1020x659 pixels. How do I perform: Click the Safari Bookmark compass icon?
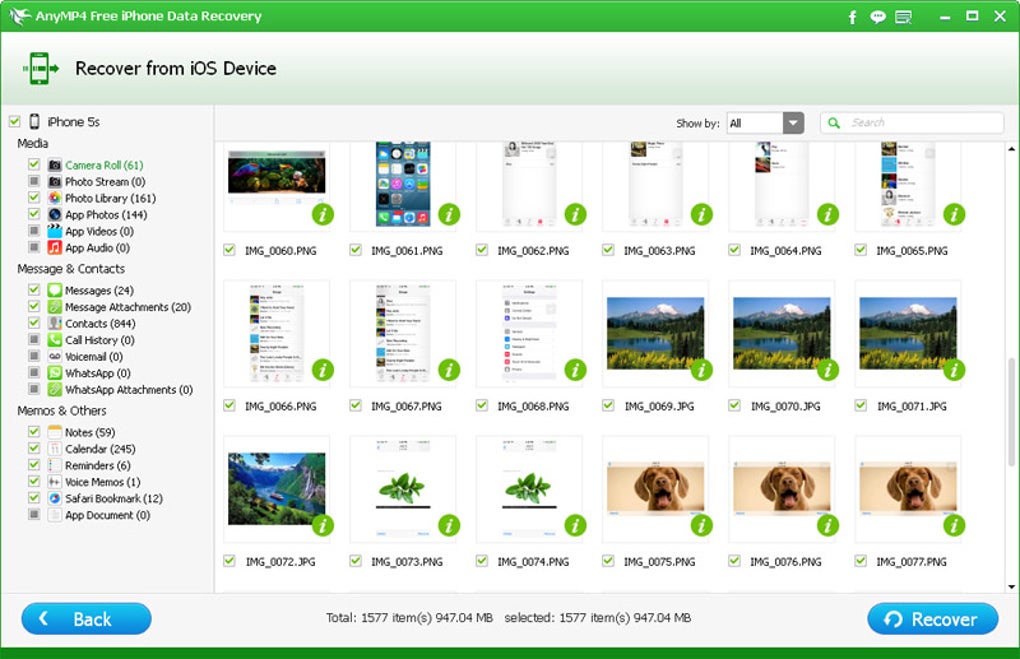(x=55, y=498)
